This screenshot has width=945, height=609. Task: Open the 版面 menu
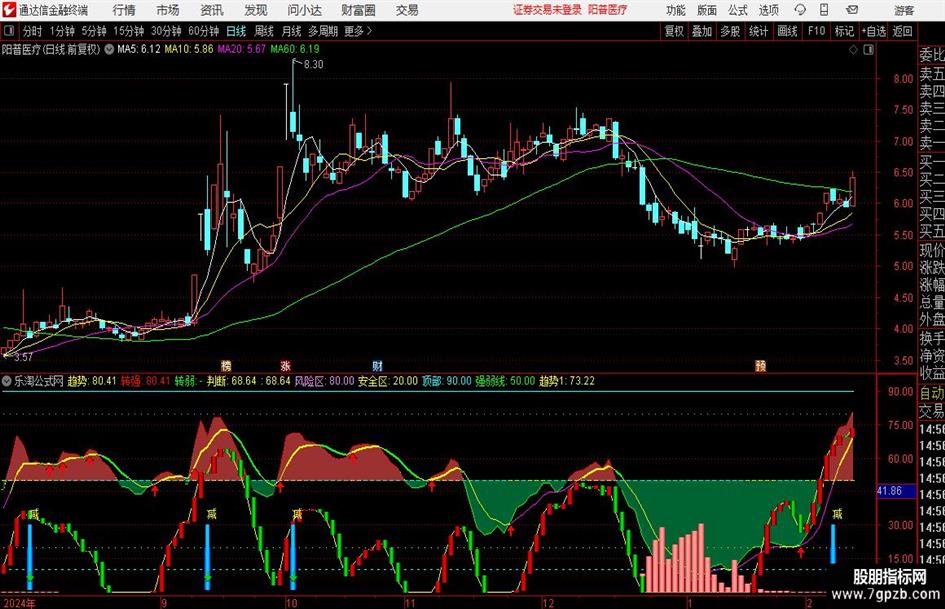point(707,10)
